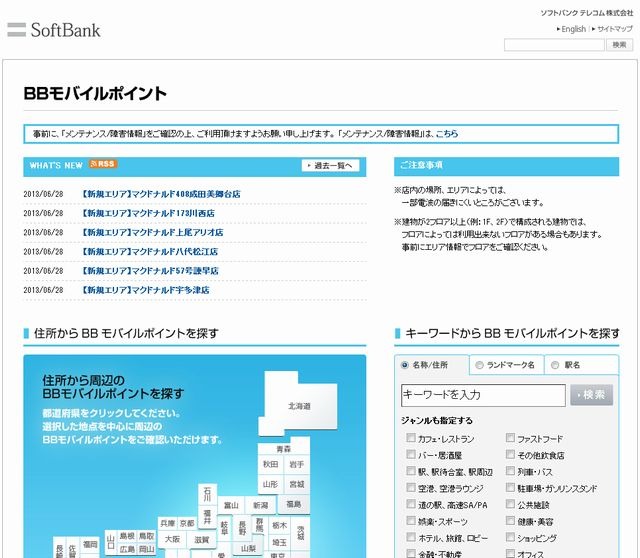This screenshot has width=640, height=558.
Task: Select 兵庫 prefecture on the map
Action: coord(168,523)
